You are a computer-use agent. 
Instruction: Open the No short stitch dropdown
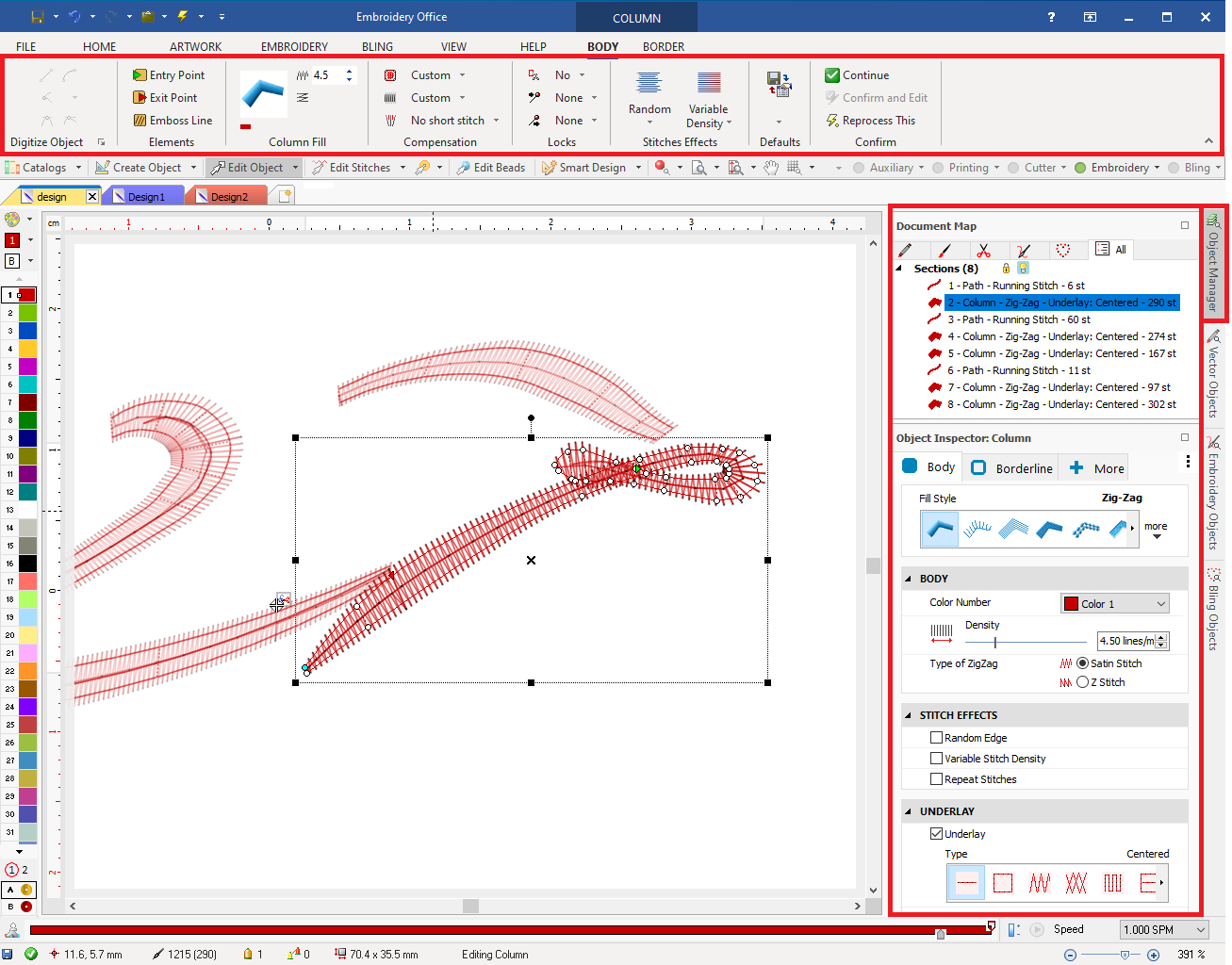coord(496,121)
